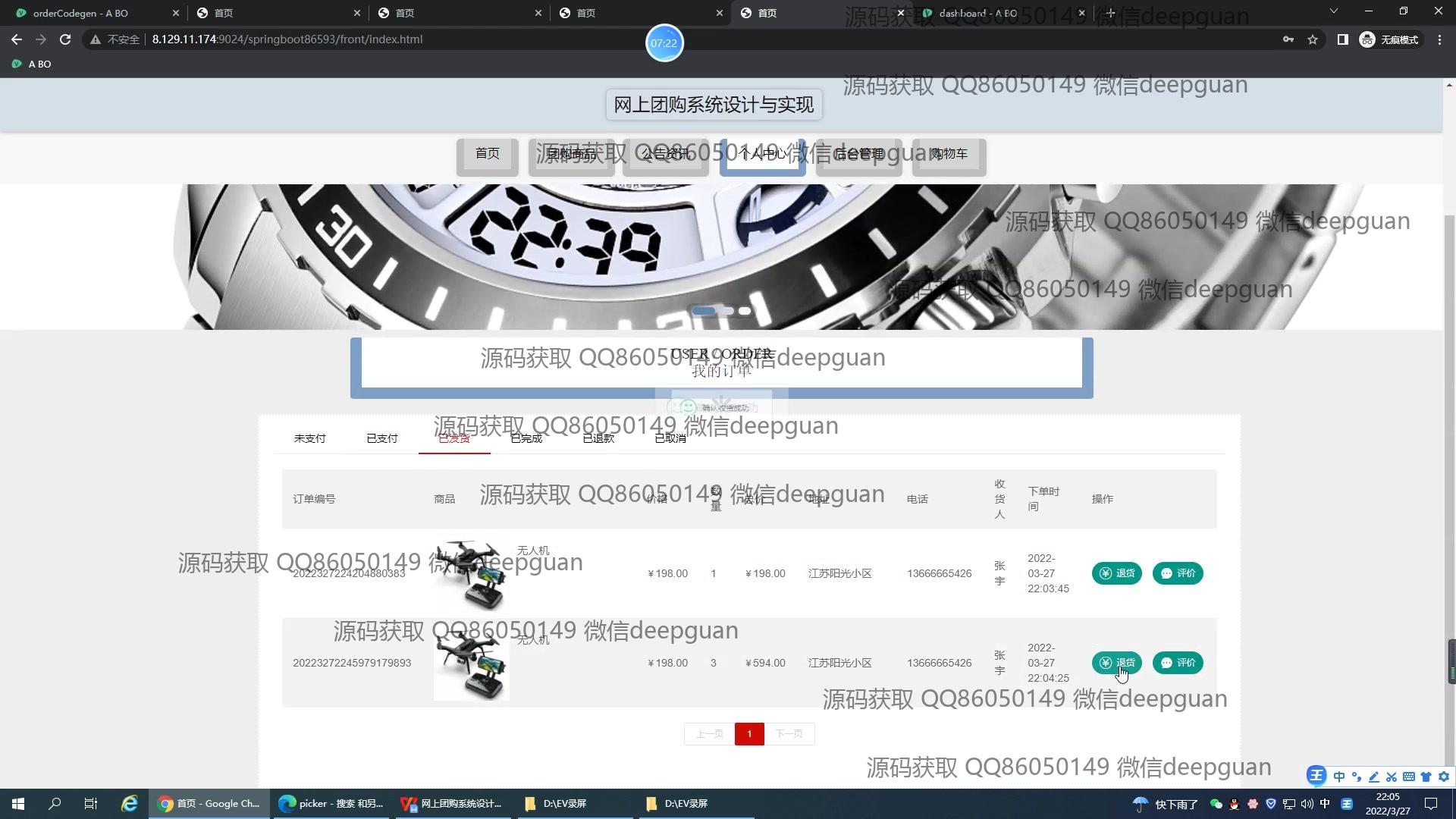Click 评价 for the first order
Viewport: 1456px width, 819px height.
(x=1178, y=573)
